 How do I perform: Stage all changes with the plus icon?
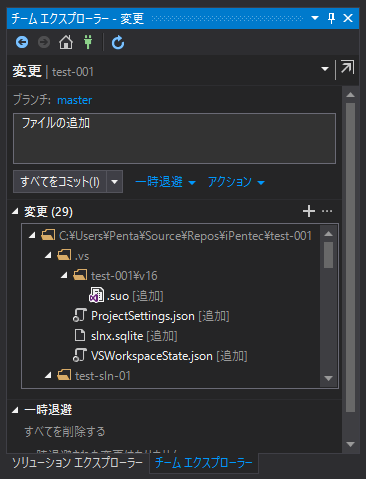[309, 211]
